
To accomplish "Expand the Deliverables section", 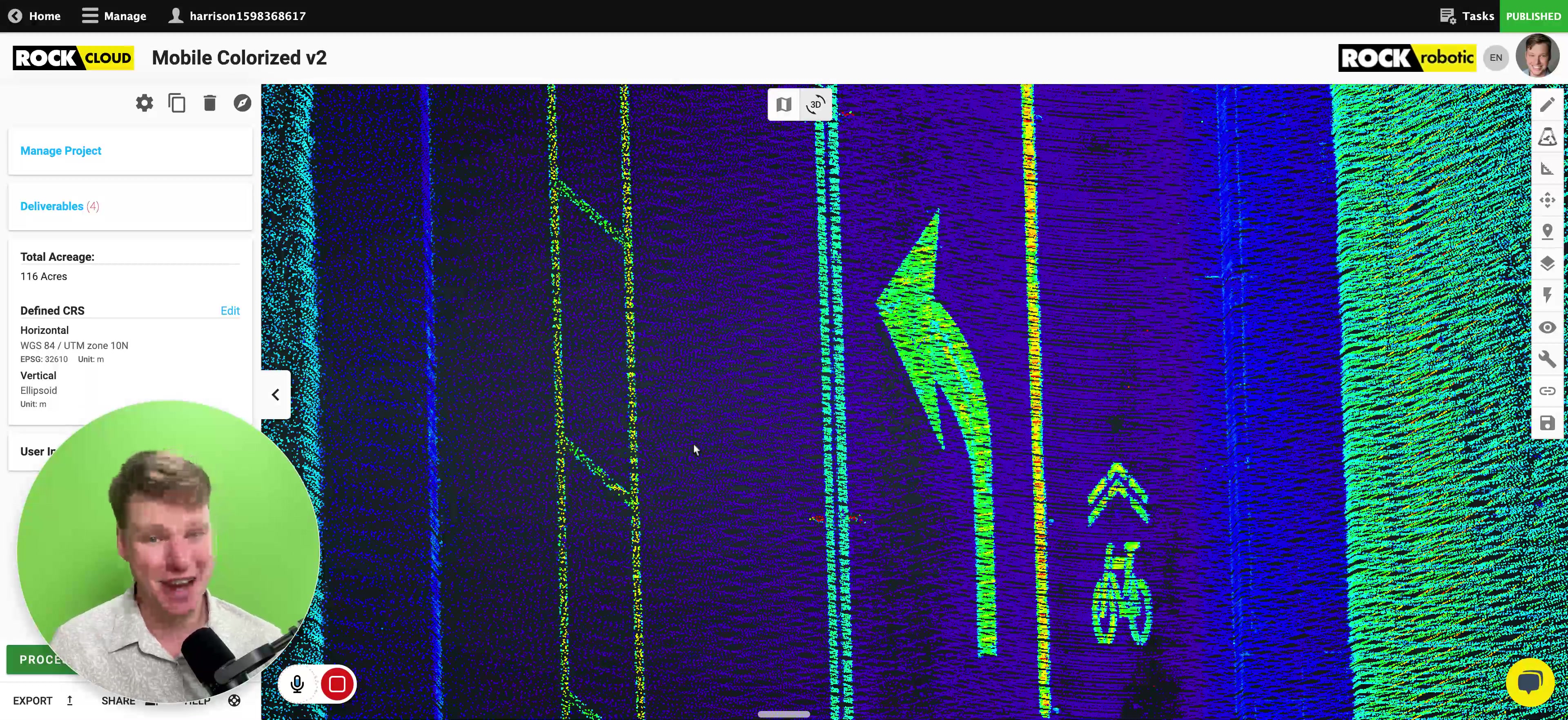I will coord(52,206).
